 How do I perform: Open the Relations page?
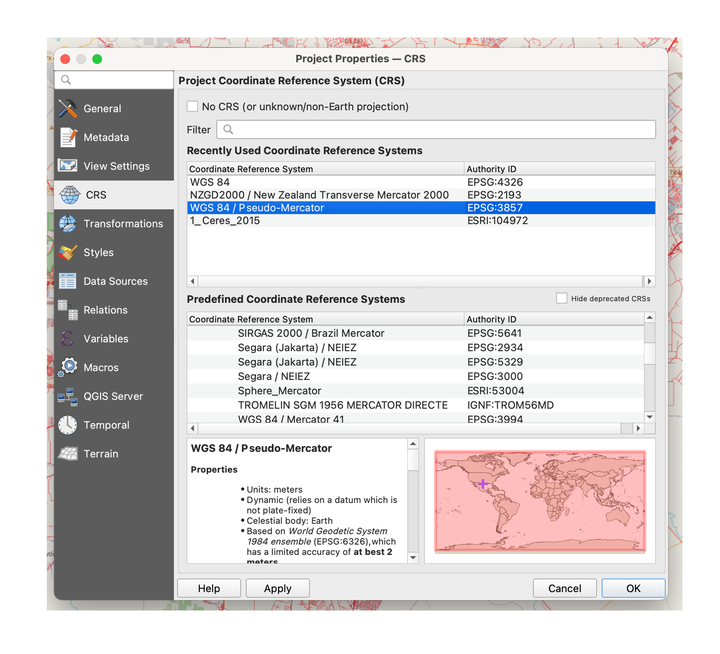pyautogui.click(x=114, y=310)
